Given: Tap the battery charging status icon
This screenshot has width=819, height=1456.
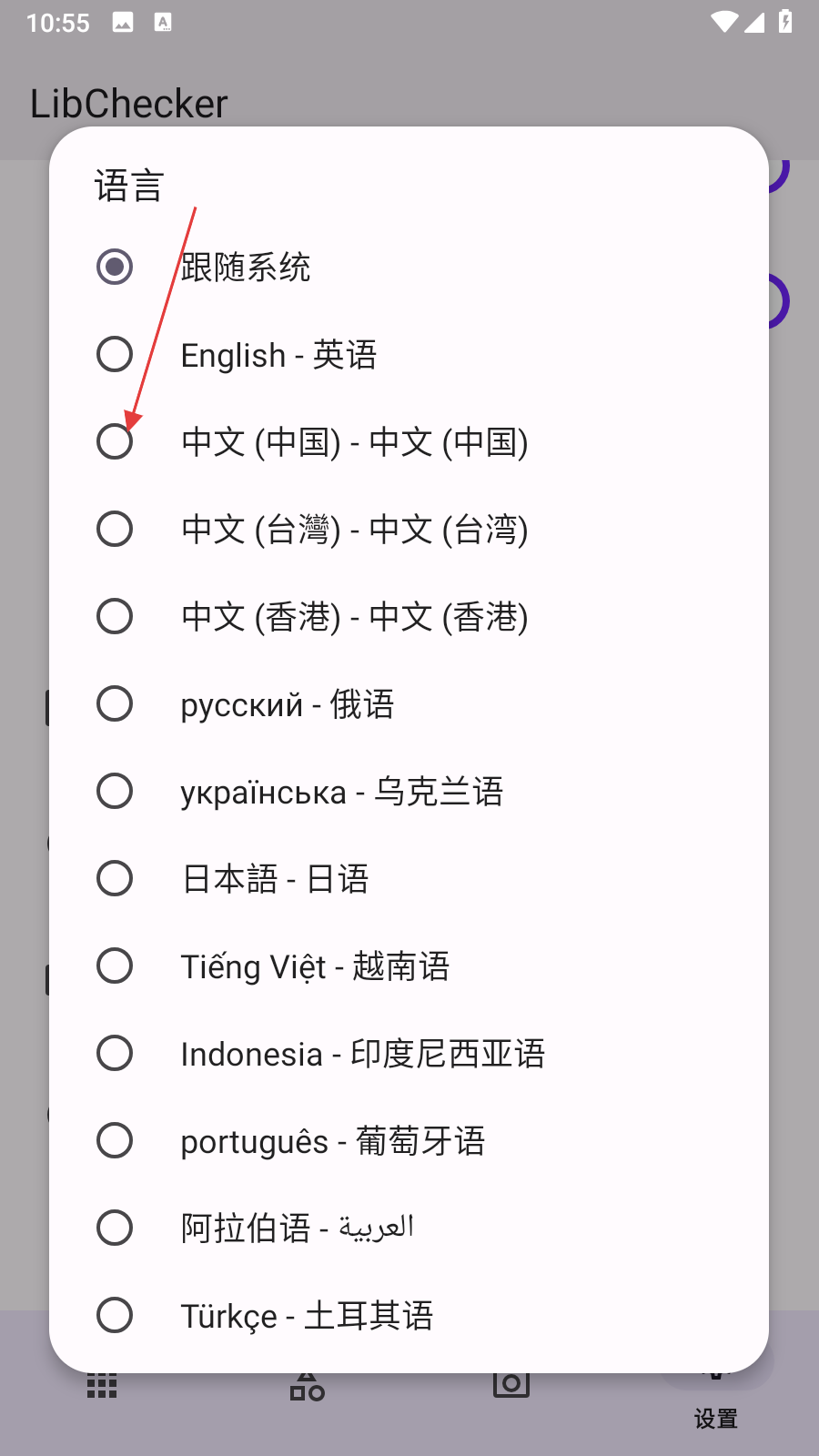Looking at the screenshot, I should pyautogui.click(x=785, y=21).
